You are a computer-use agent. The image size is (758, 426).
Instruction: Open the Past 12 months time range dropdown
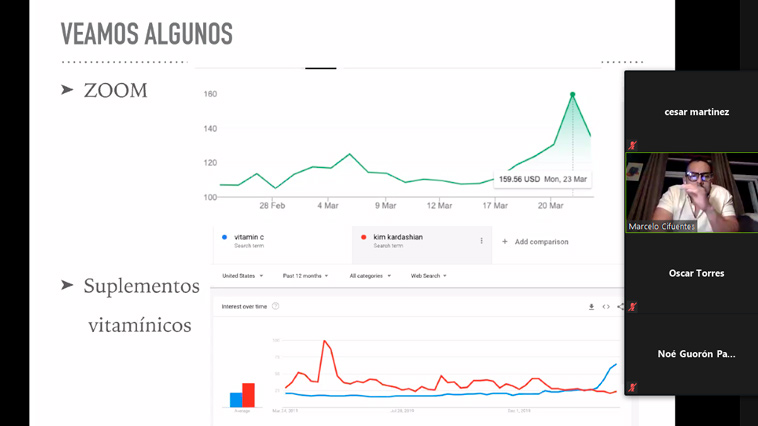[x=305, y=276]
